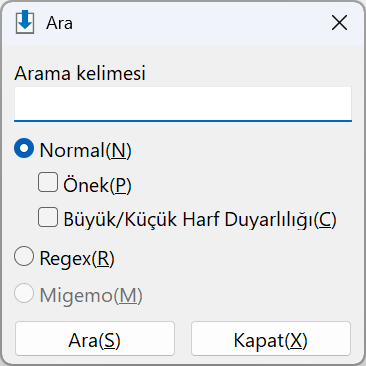This screenshot has height=366, width=366.
Task: Click the Normal(N) label text
Action: [x=85, y=150]
